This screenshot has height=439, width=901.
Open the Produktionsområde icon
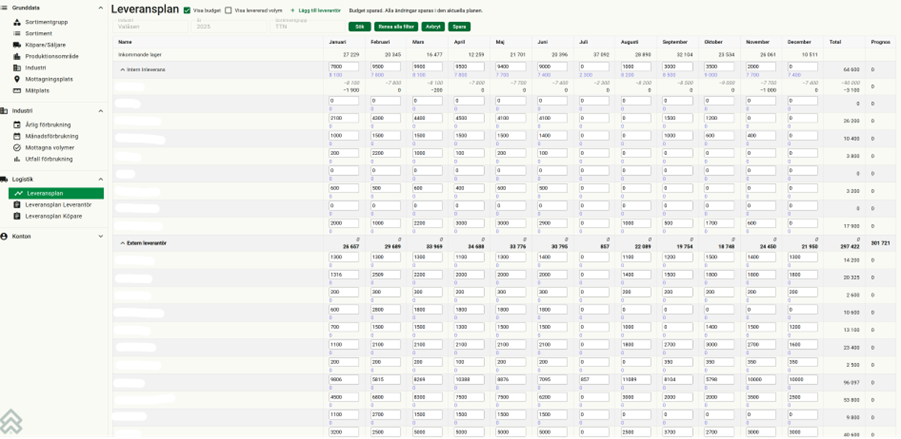16,56
